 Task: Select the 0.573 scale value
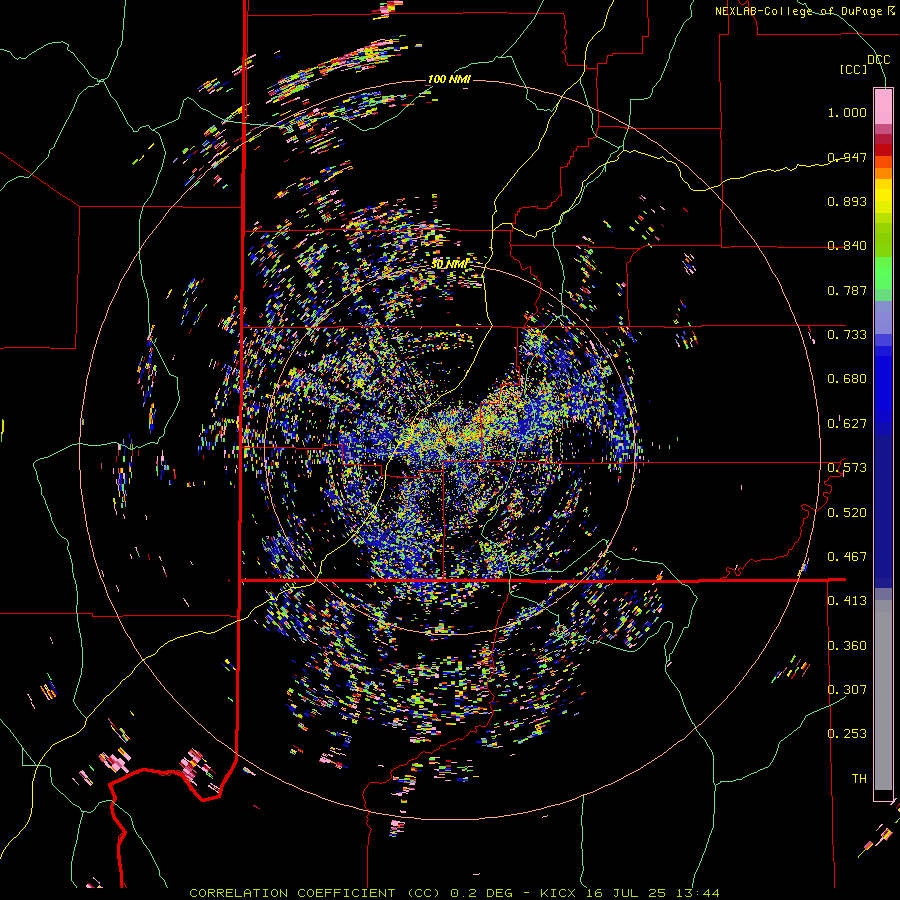(847, 468)
